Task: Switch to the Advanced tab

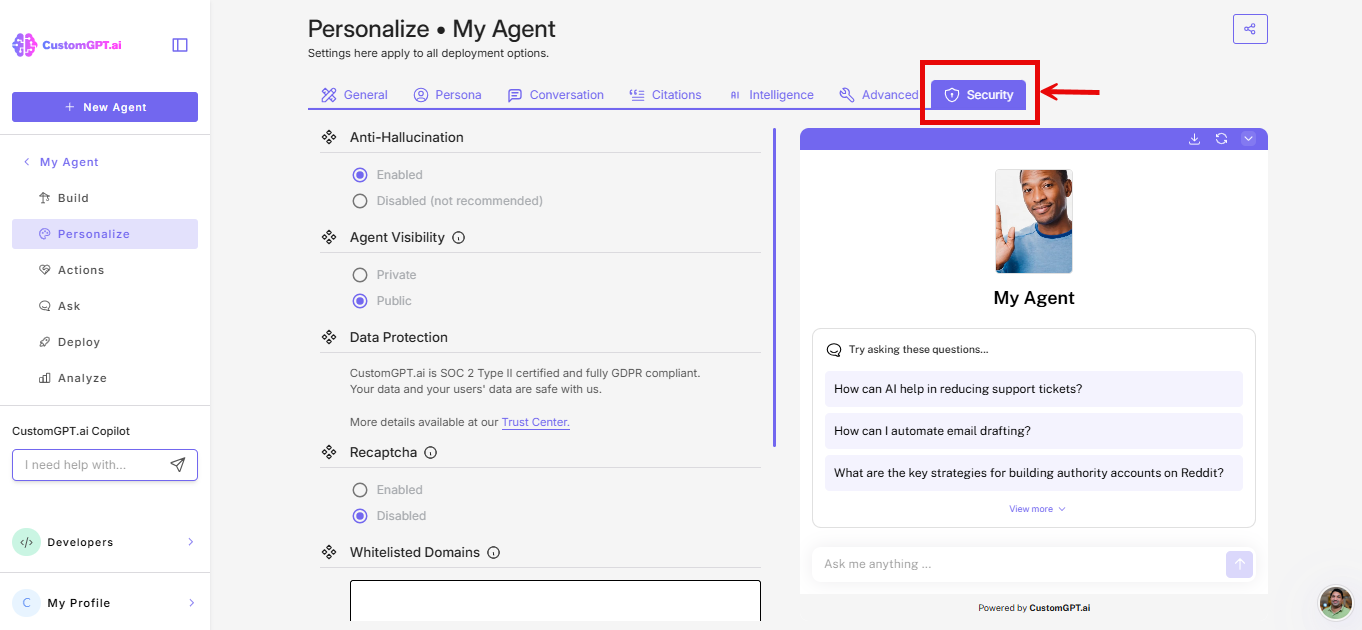Action: 878,95
